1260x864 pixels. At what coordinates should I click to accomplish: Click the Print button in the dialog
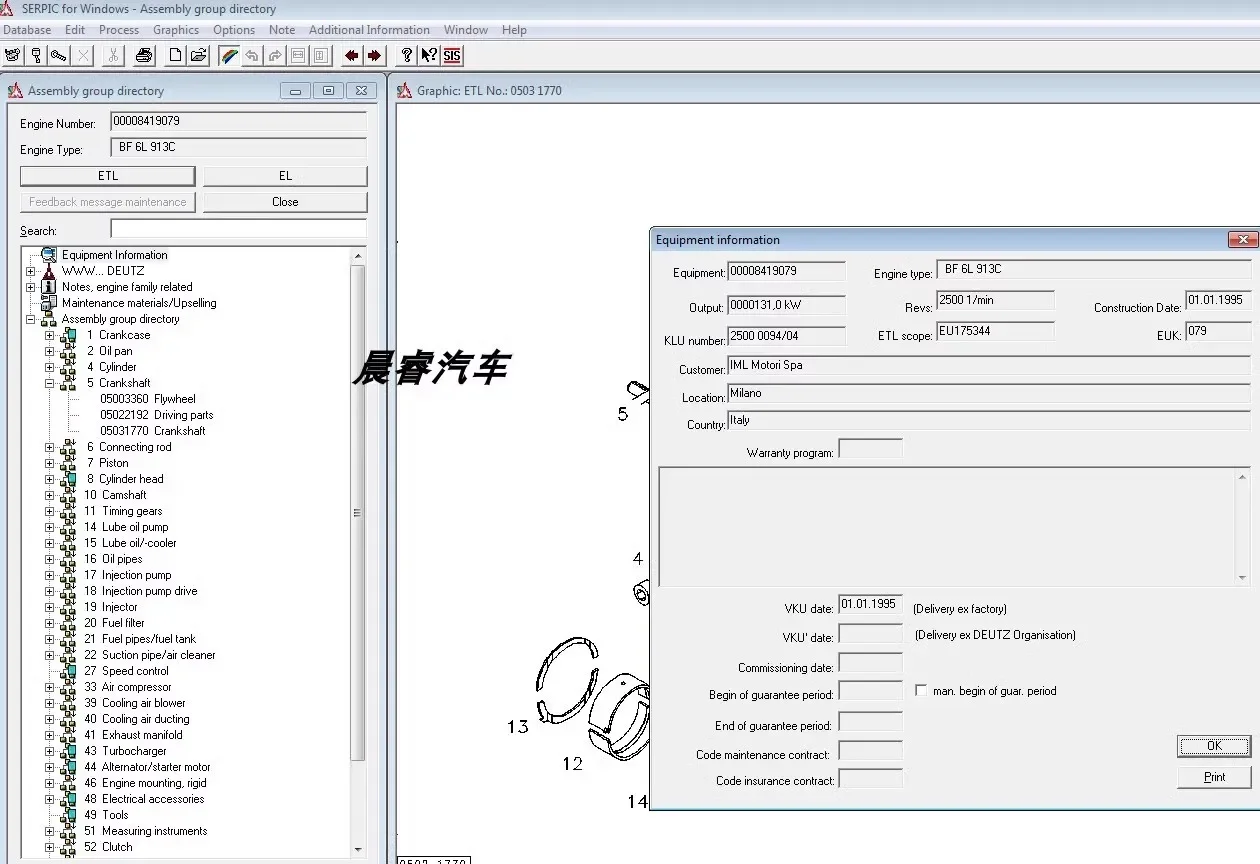(1214, 777)
